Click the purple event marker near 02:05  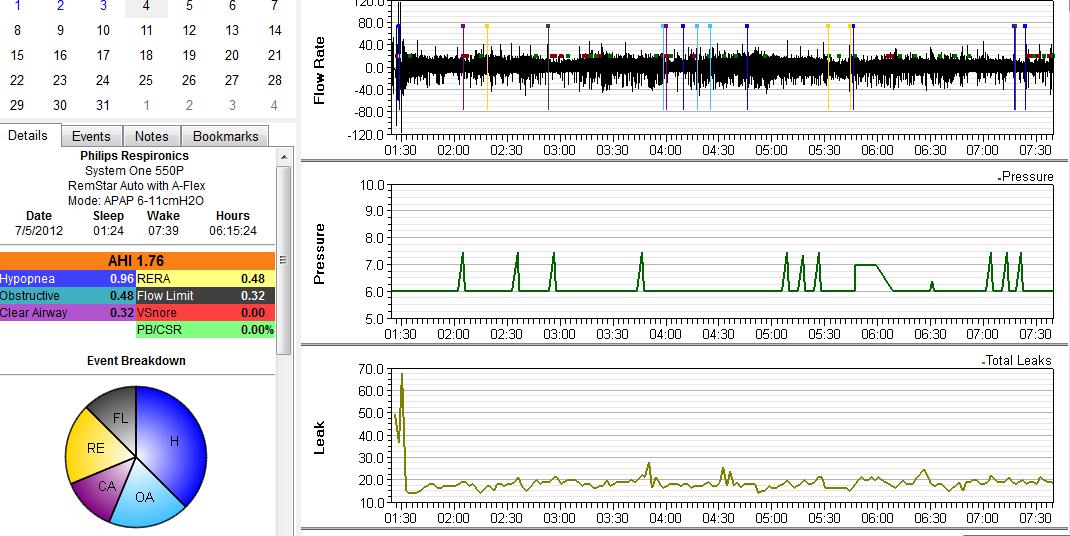(463, 26)
